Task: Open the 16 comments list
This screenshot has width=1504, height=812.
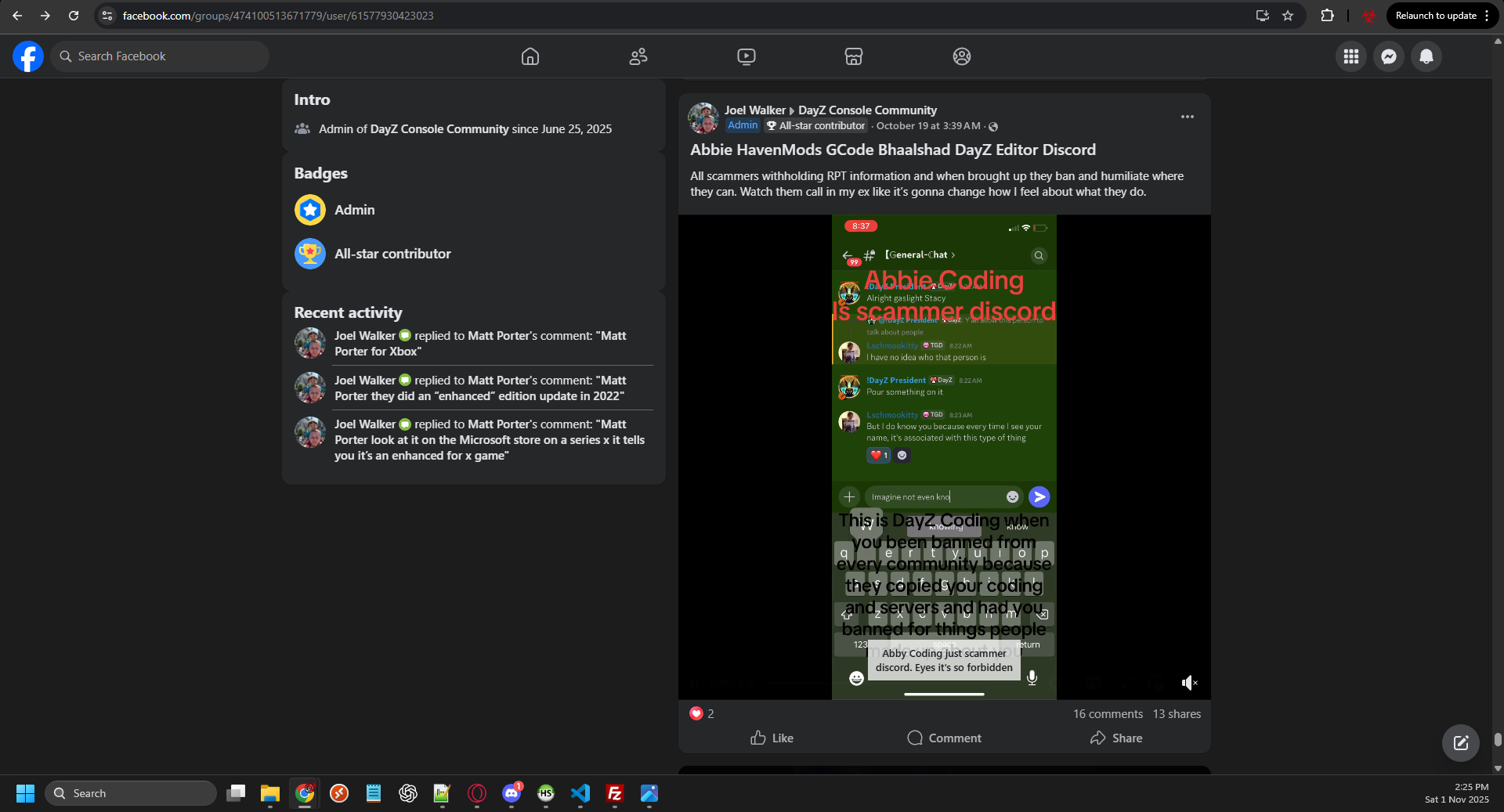Action: point(1108,714)
